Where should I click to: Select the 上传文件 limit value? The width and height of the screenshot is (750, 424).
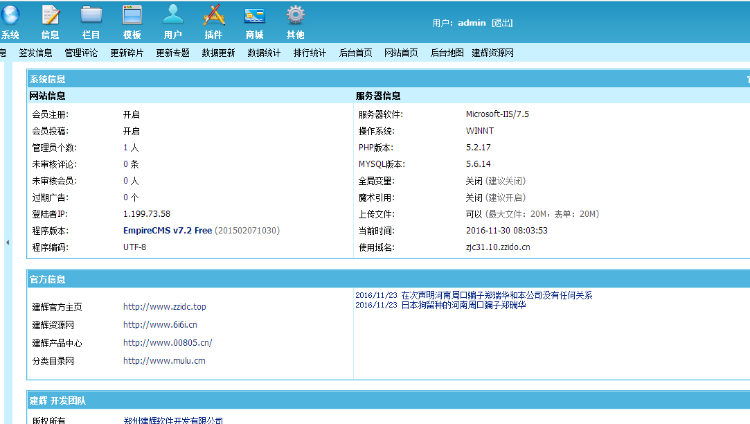(x=532, y=214)
